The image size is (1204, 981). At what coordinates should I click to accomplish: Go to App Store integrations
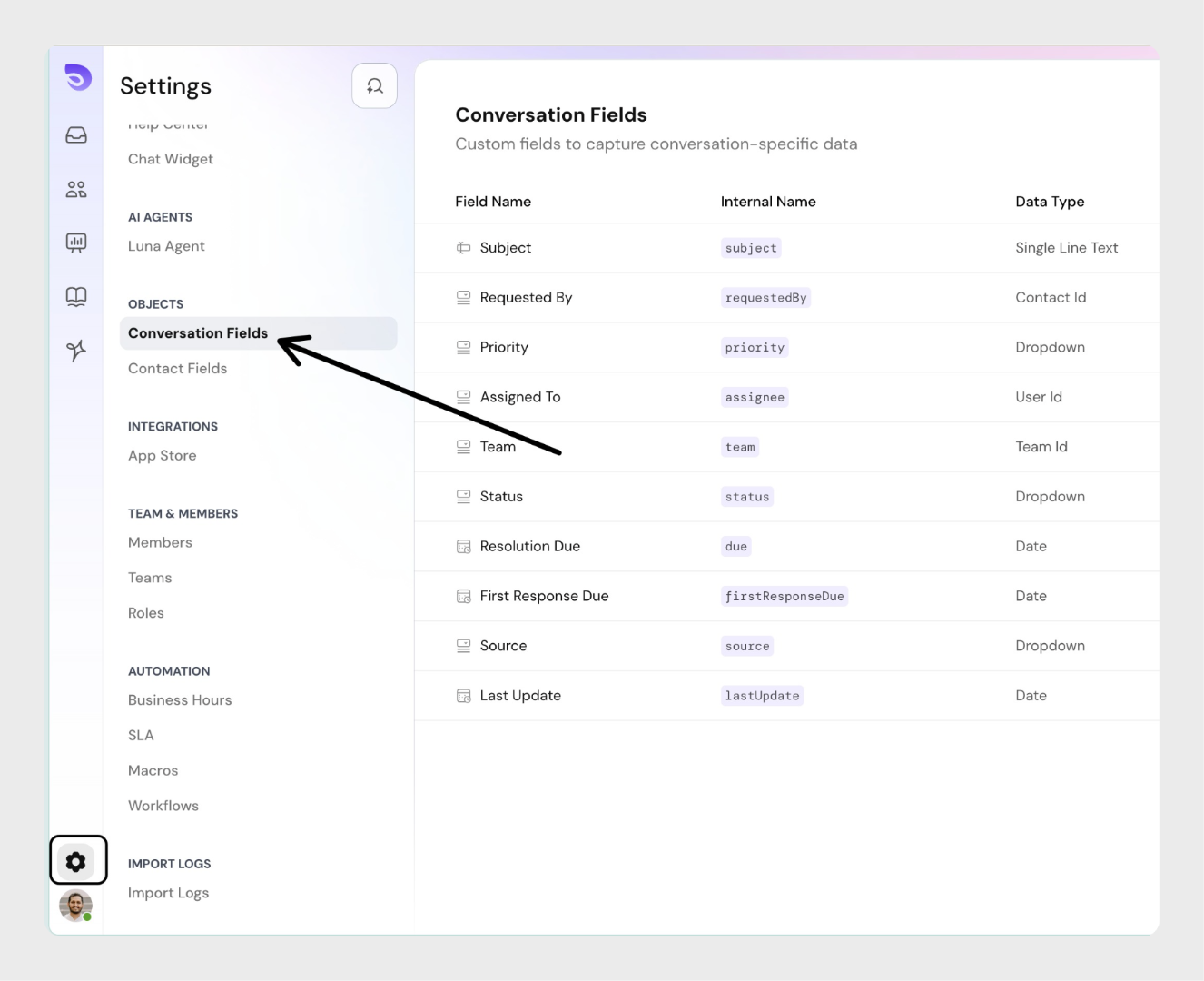(x=162, y=456)
